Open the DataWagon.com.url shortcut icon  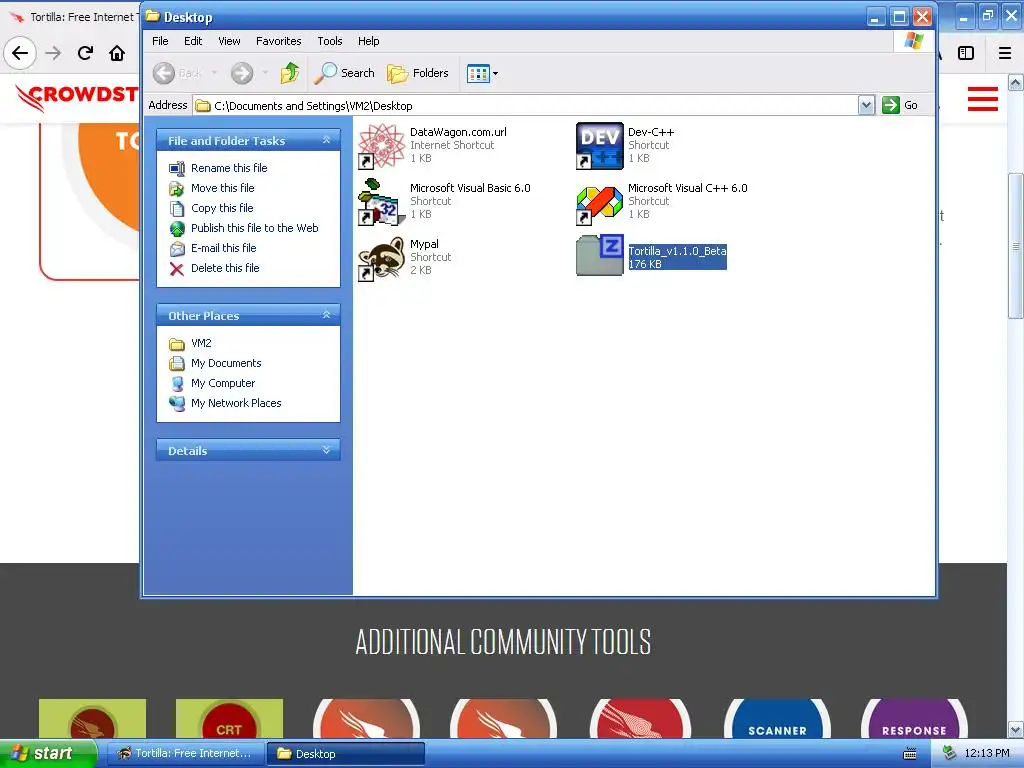click(382, 146)
